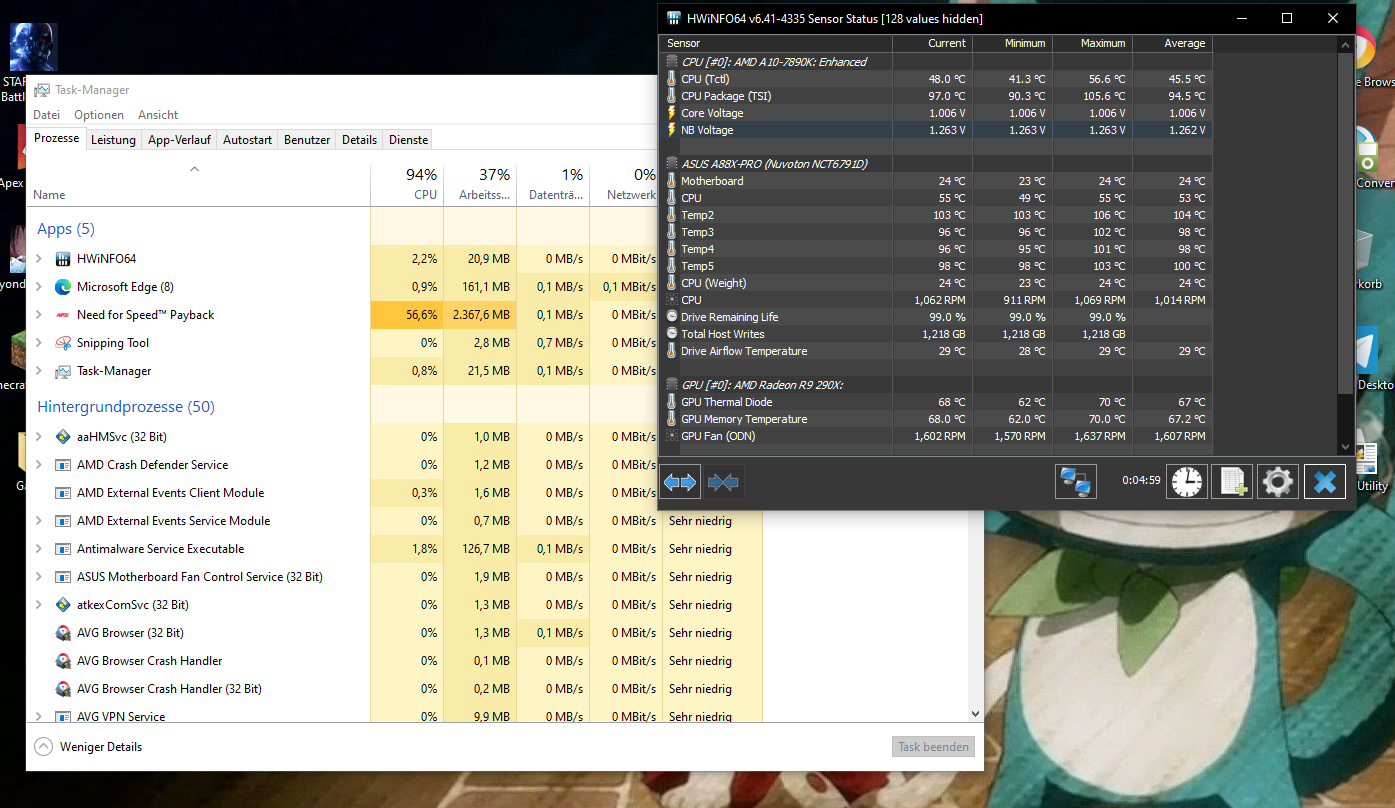Screen dimensions: 1395x808
Task: Switch to the Autostart tab
Action: [247, 140]
